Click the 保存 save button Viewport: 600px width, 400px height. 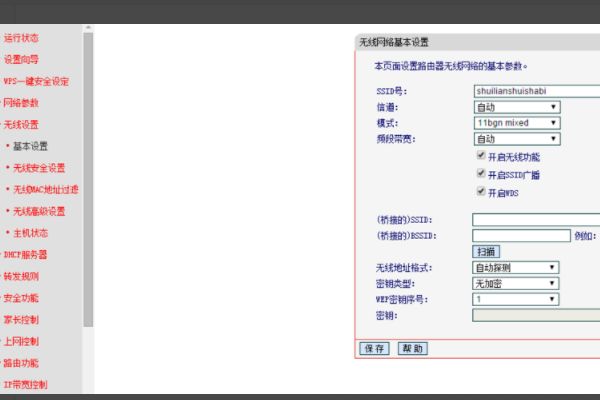click(x=374, y=348)
